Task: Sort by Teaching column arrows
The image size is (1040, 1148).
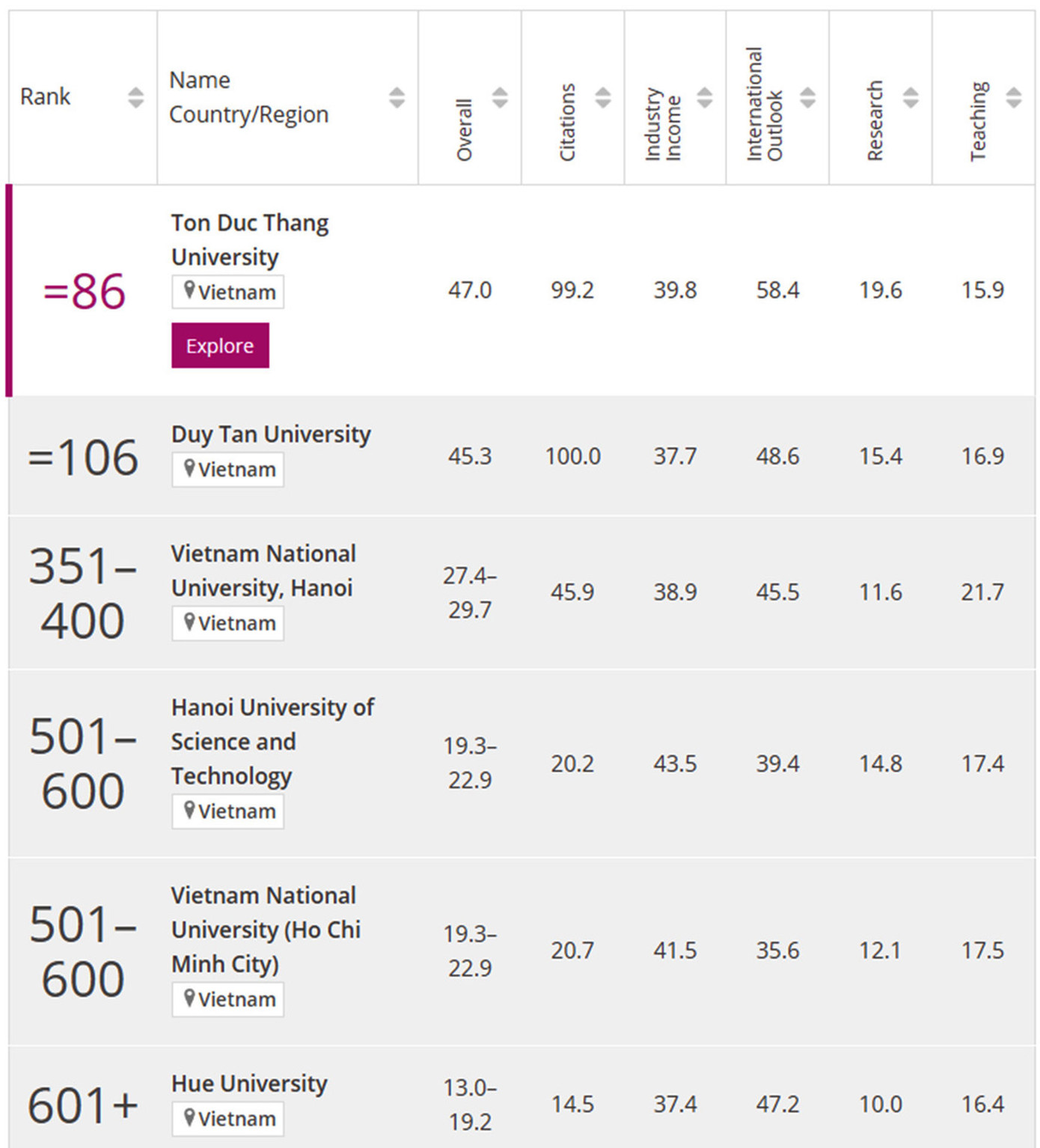Action: coord(1013,97)
